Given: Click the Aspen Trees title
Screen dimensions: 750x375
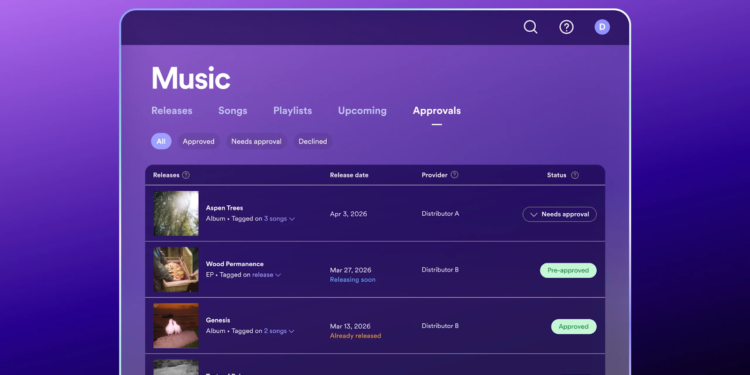Looking at the screenshot, I should (x=224, y=208).
